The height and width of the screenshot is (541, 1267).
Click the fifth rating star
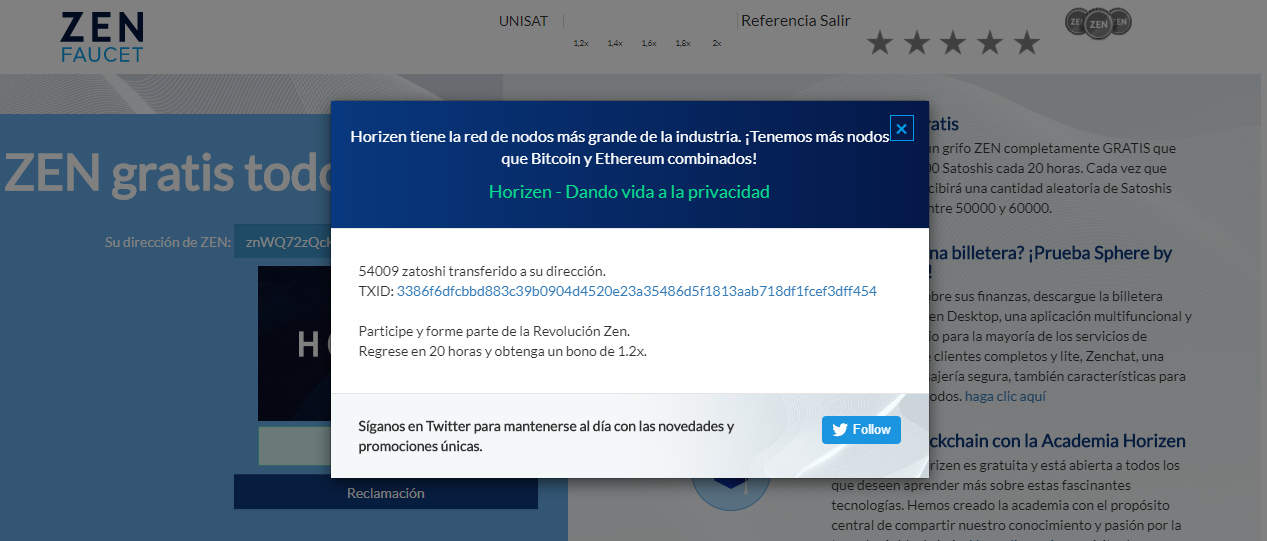click(1027, 43)
